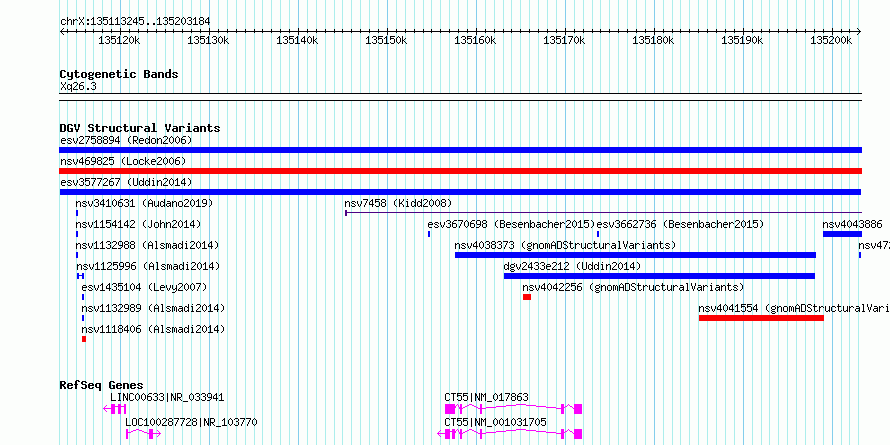Viewport: 890px width, 445px height.
Task: Open esv3670698 (Besenbacher2015) label
Action: pyautogui.click(x=511, y=224)
